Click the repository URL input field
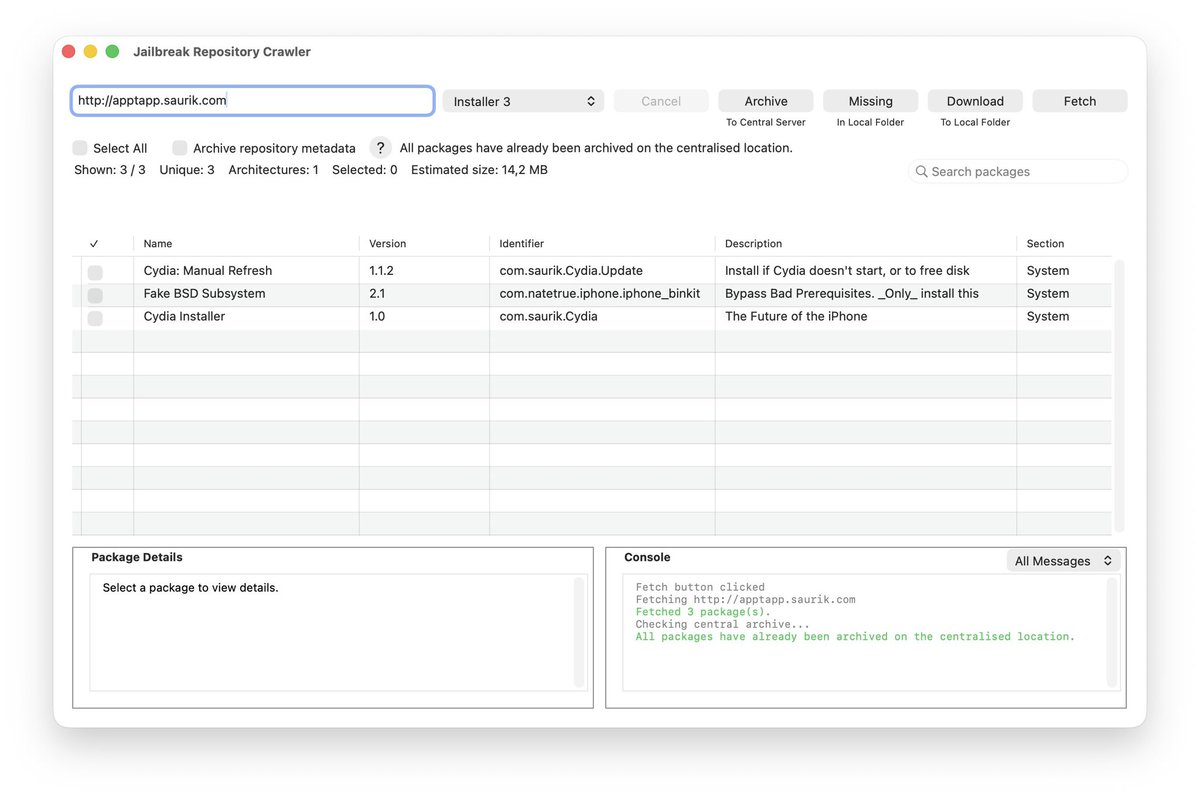1200x798 pixels. (252, 100)
